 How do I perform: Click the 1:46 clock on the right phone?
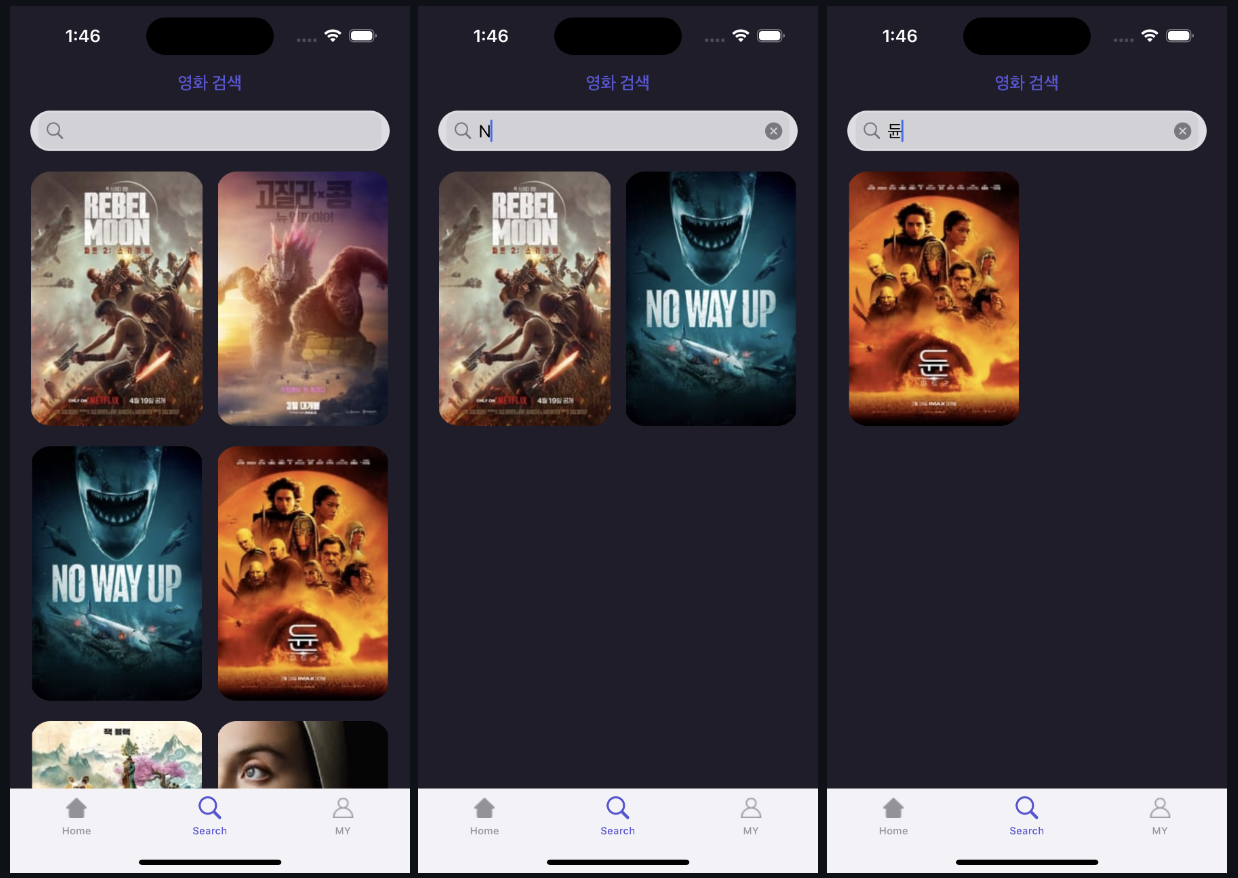[900, 36]
